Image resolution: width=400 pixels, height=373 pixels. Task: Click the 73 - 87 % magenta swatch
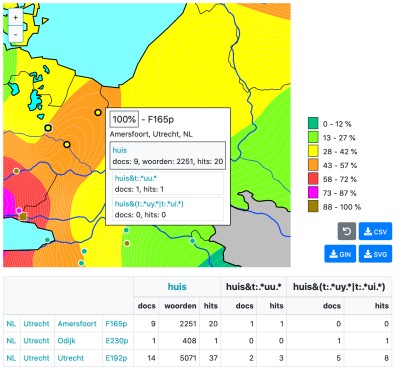313,193
